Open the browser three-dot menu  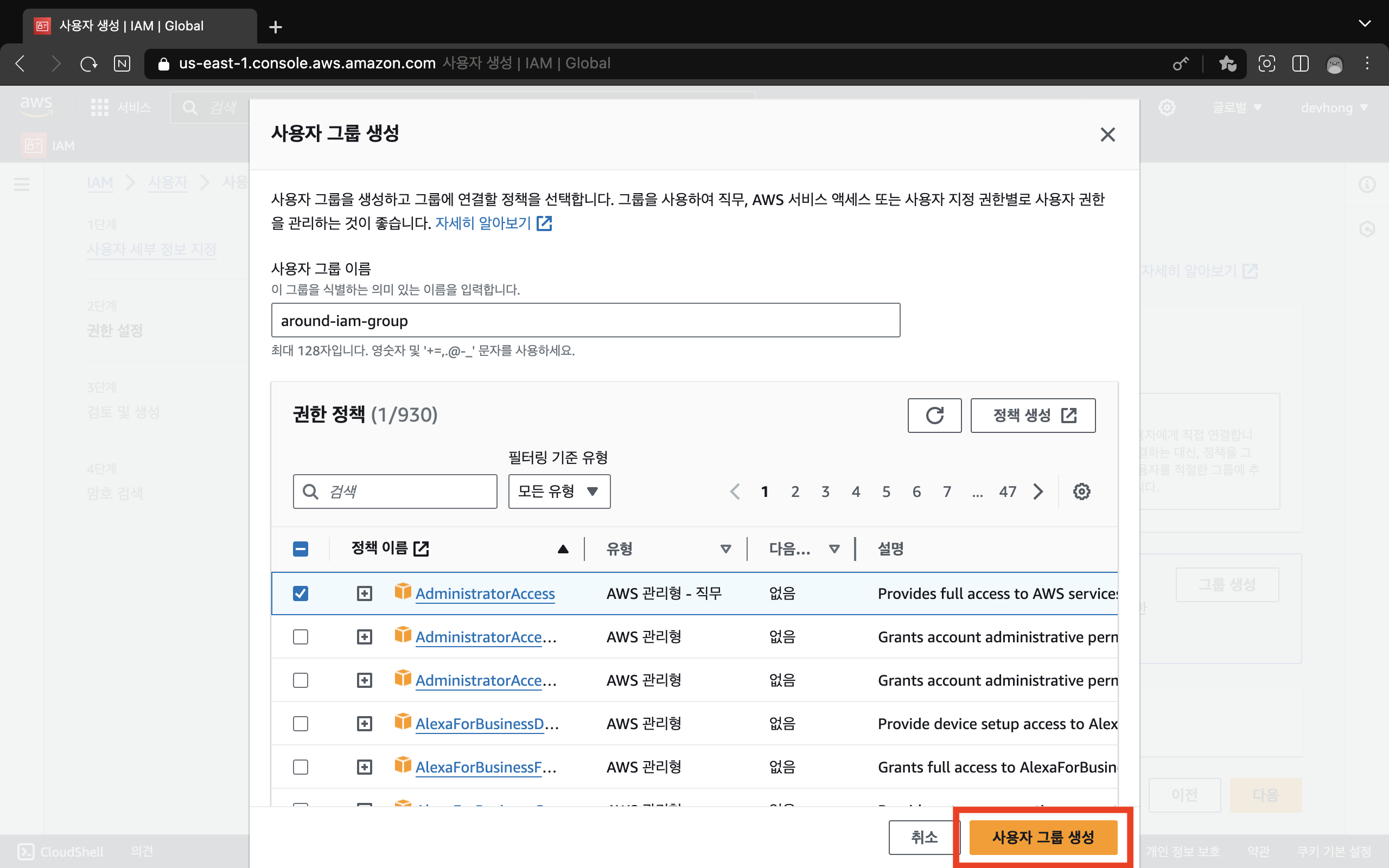(1367, 63)
